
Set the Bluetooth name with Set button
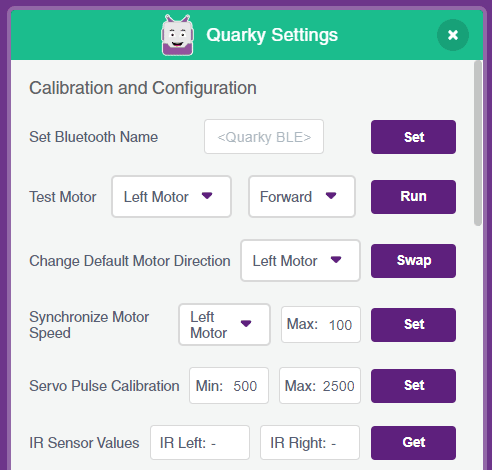413,137
